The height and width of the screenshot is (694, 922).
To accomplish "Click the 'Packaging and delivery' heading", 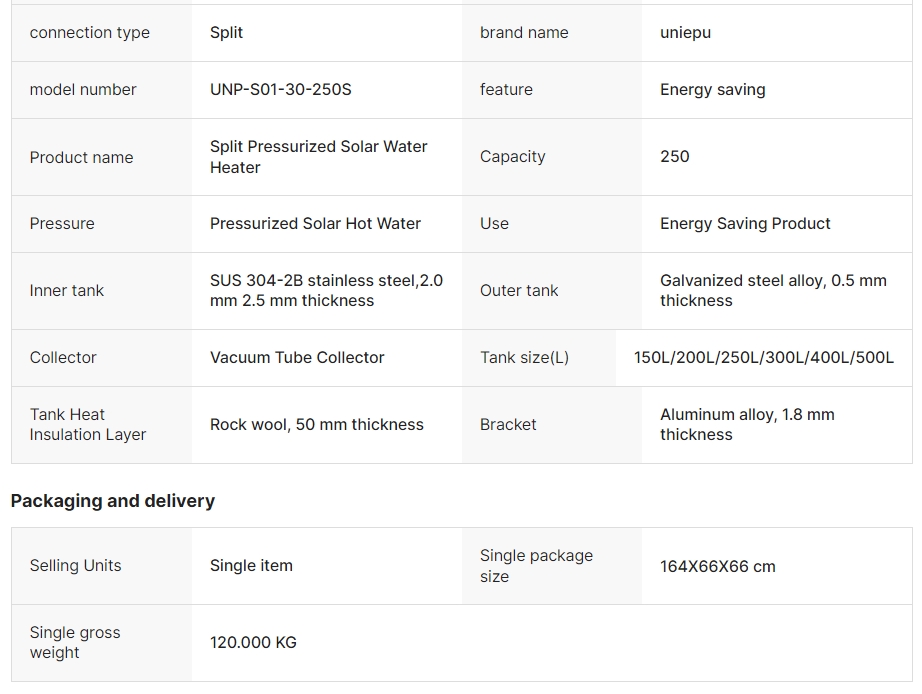I will point(113,501).
